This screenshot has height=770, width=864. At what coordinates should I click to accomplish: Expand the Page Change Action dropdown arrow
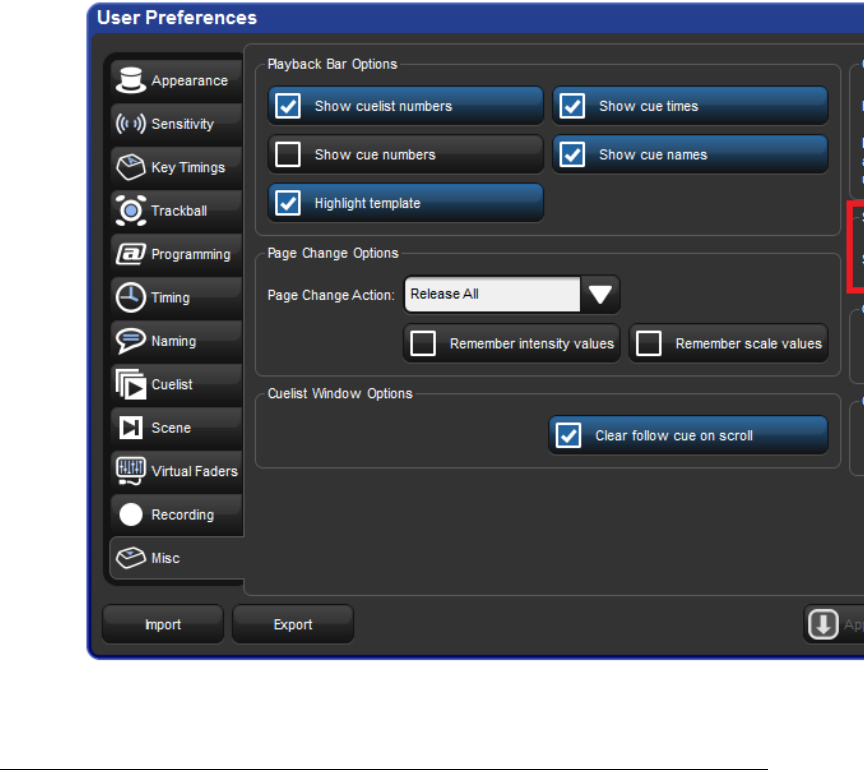click(600, 294)
